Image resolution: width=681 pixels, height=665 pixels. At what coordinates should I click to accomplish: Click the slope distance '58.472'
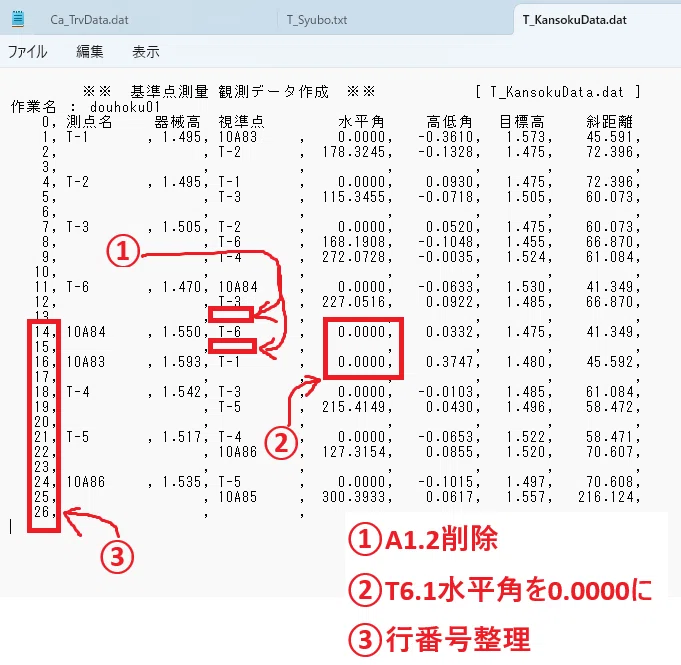click(x=610, y=407)
